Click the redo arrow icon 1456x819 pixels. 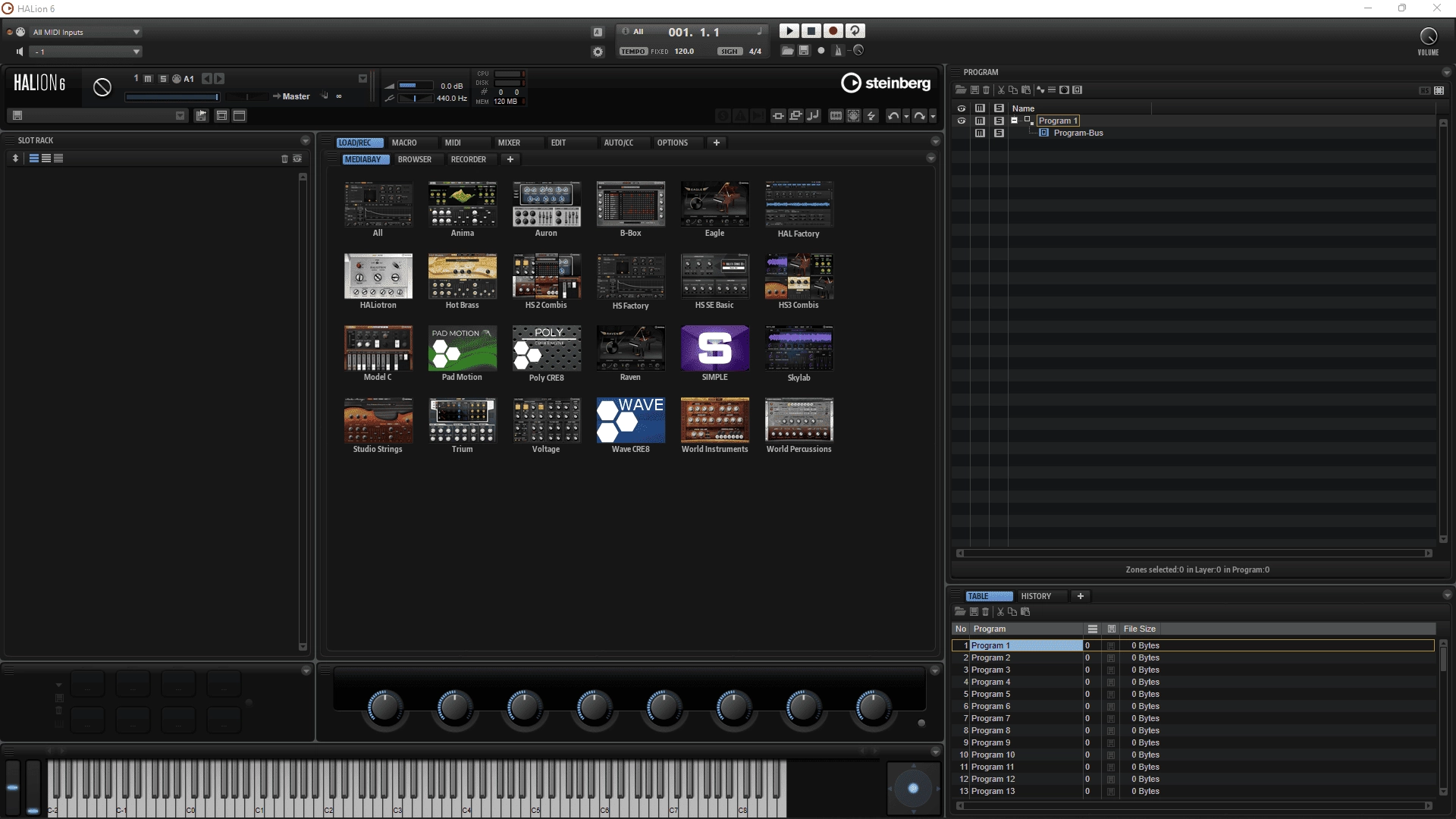coord(919,116)
